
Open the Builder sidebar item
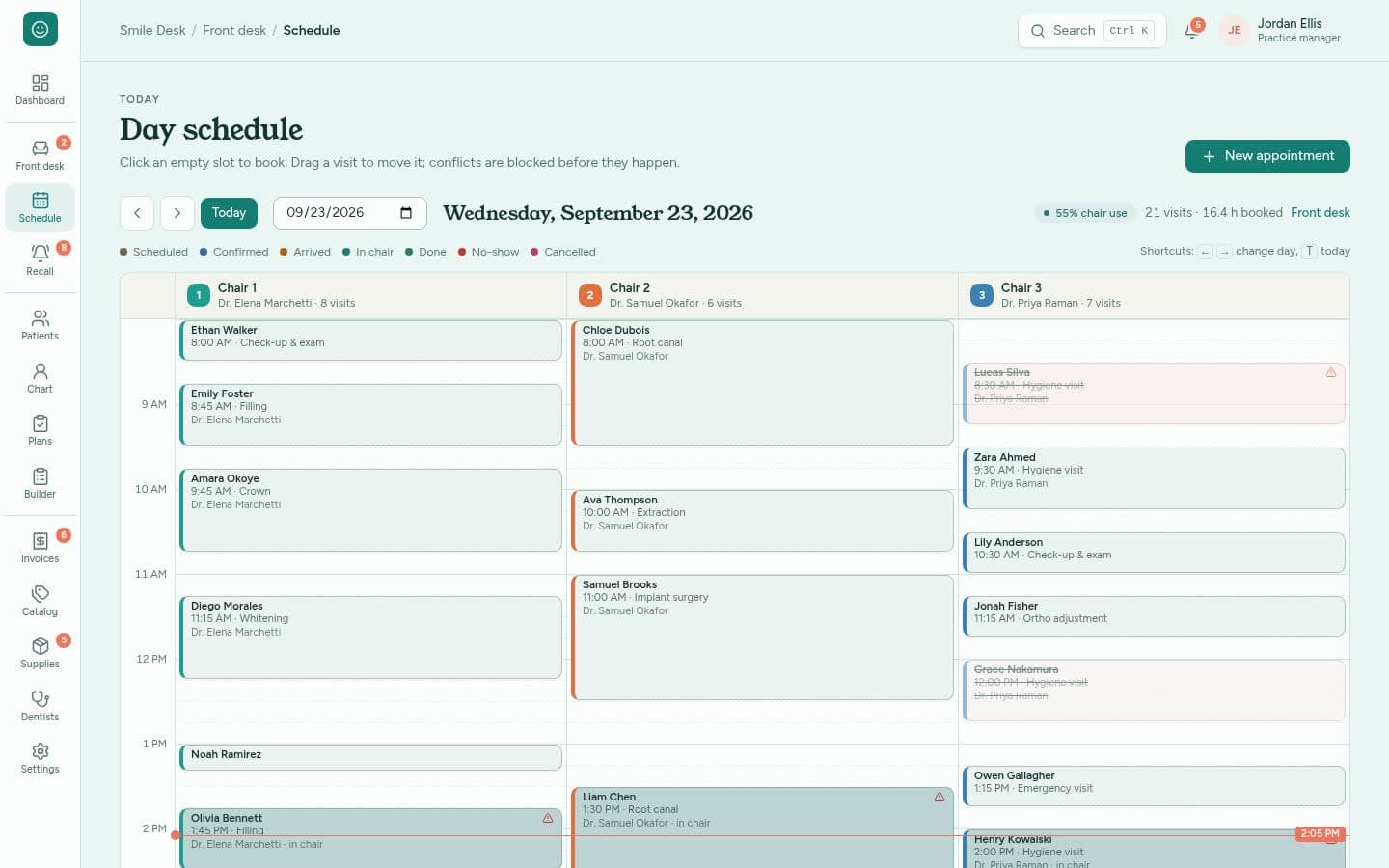click(40, 483)
